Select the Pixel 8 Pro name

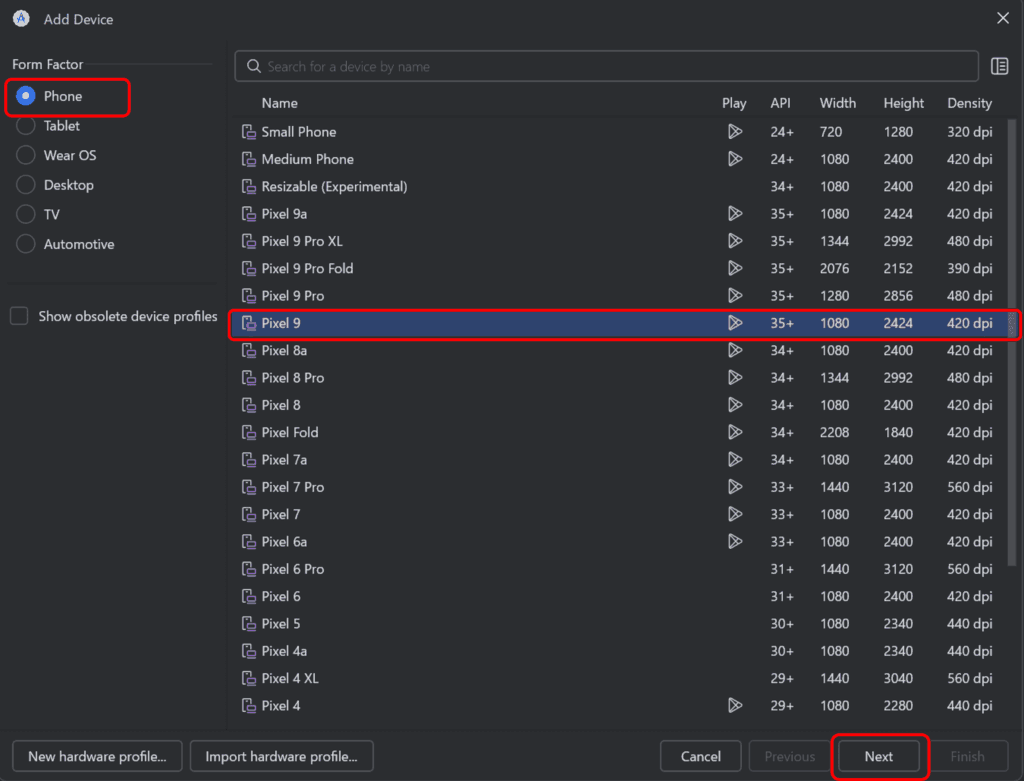click(293, 378)
